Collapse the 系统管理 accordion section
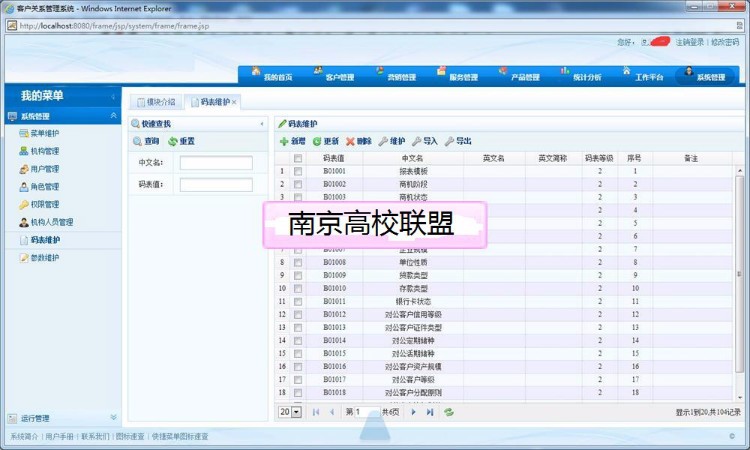The image size is (750, 450). click(113, 116)
